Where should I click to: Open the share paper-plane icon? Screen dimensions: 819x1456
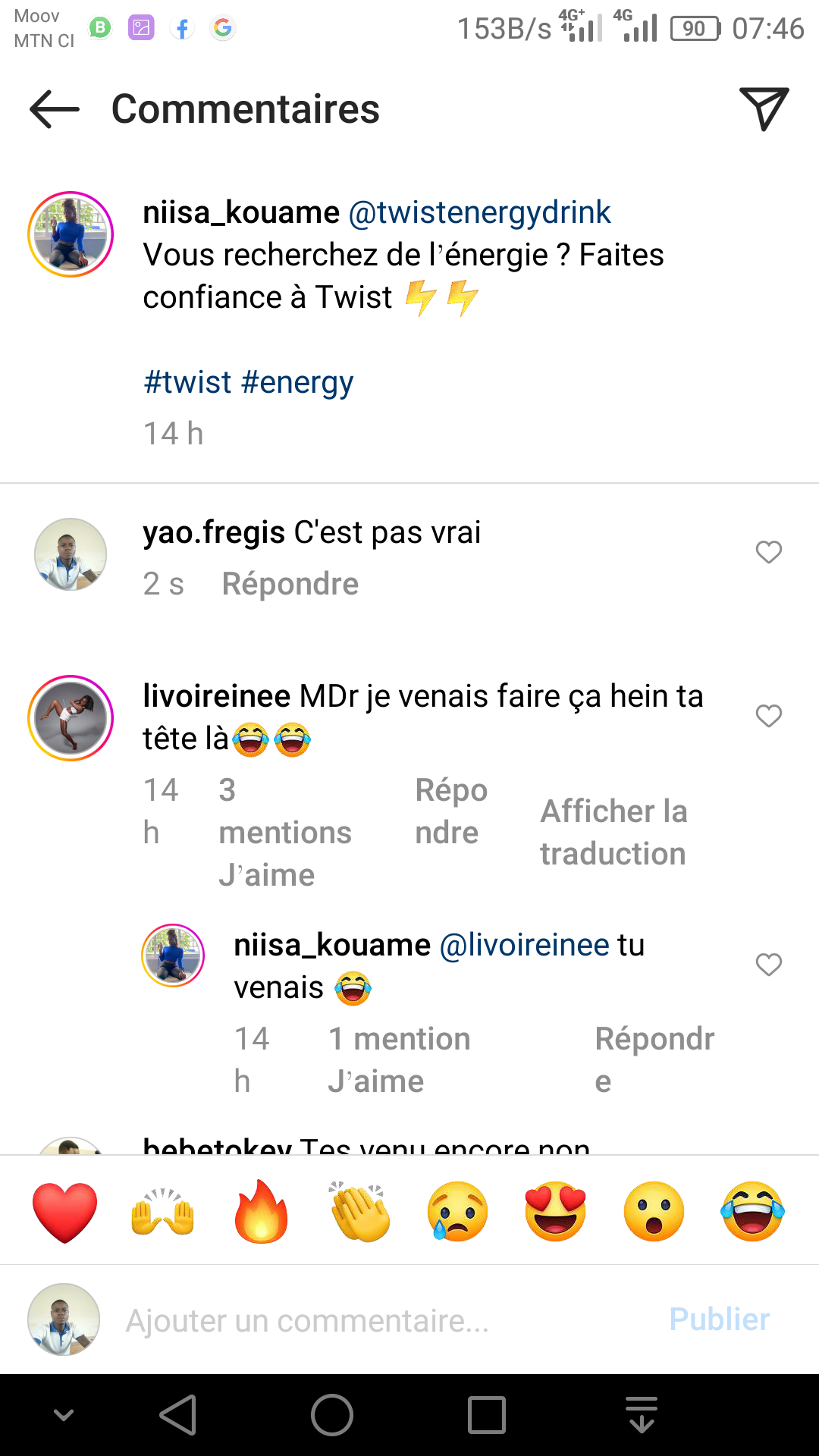coord(764,109)
